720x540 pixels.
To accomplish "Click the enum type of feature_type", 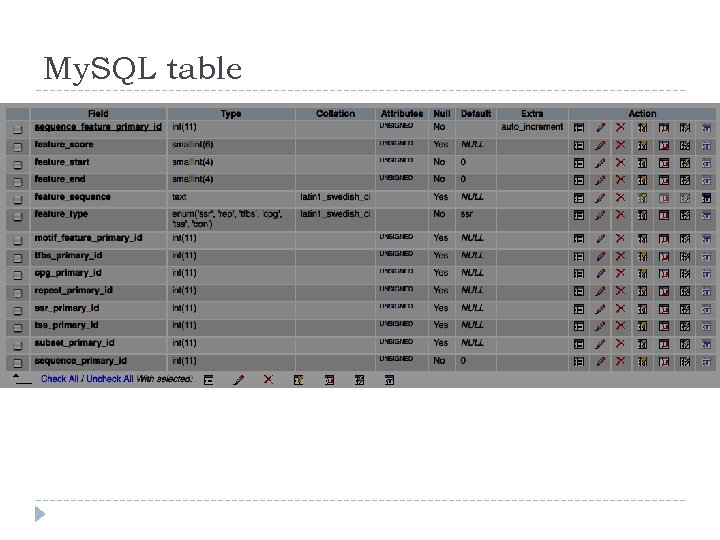I will click(x=227, y=219).
